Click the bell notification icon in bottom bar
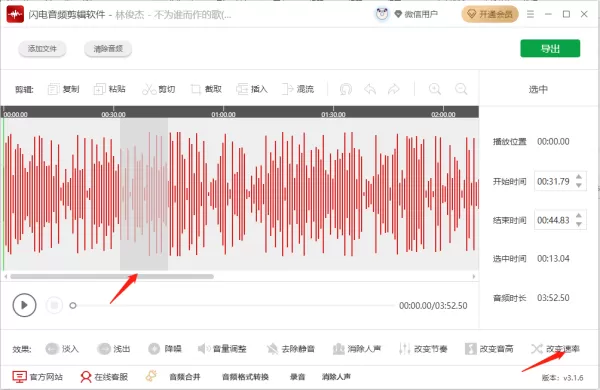 (151, 376)
